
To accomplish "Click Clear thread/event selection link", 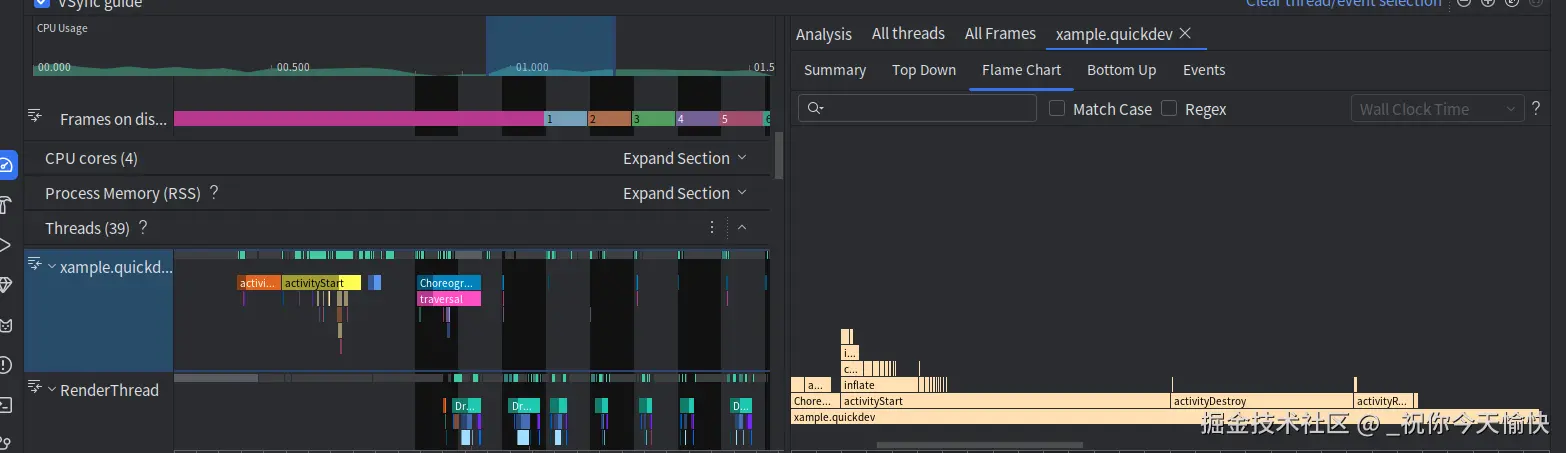I will (x=1343, y=3).
